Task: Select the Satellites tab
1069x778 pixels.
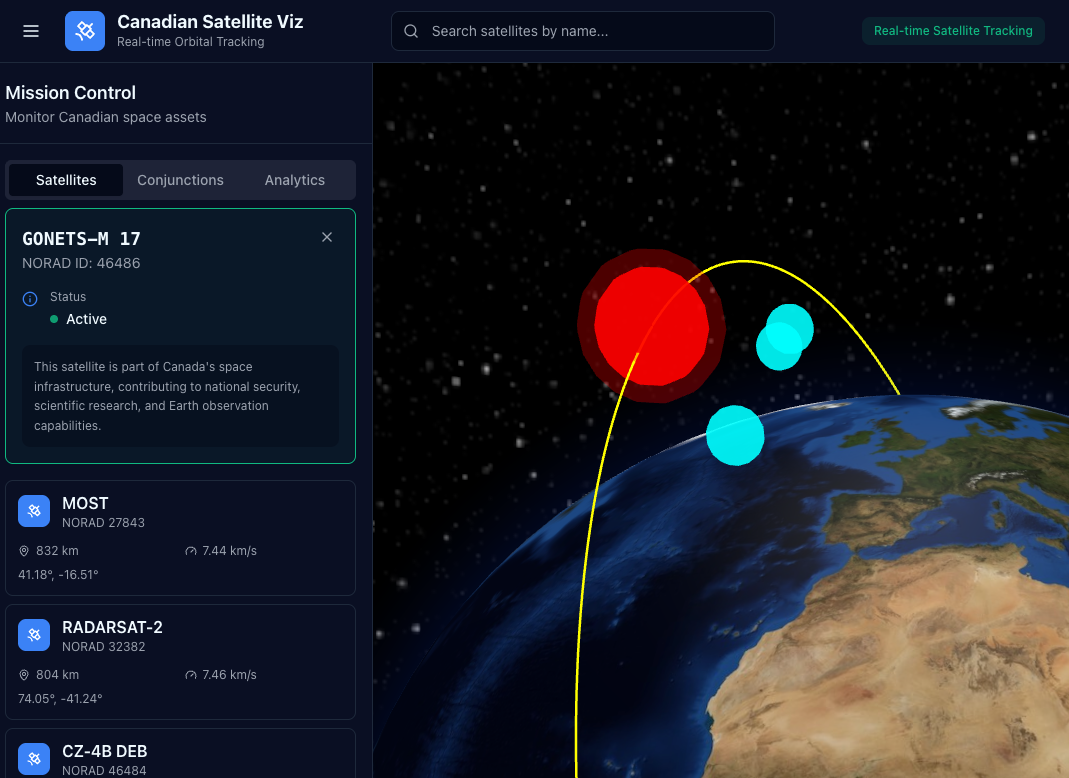Action: tap(66, 180)
